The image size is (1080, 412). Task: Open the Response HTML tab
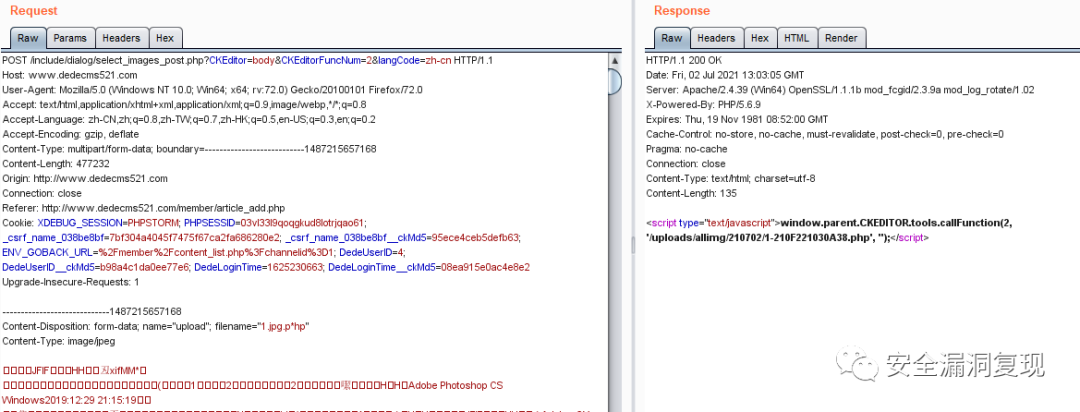(x=798, y=38)
